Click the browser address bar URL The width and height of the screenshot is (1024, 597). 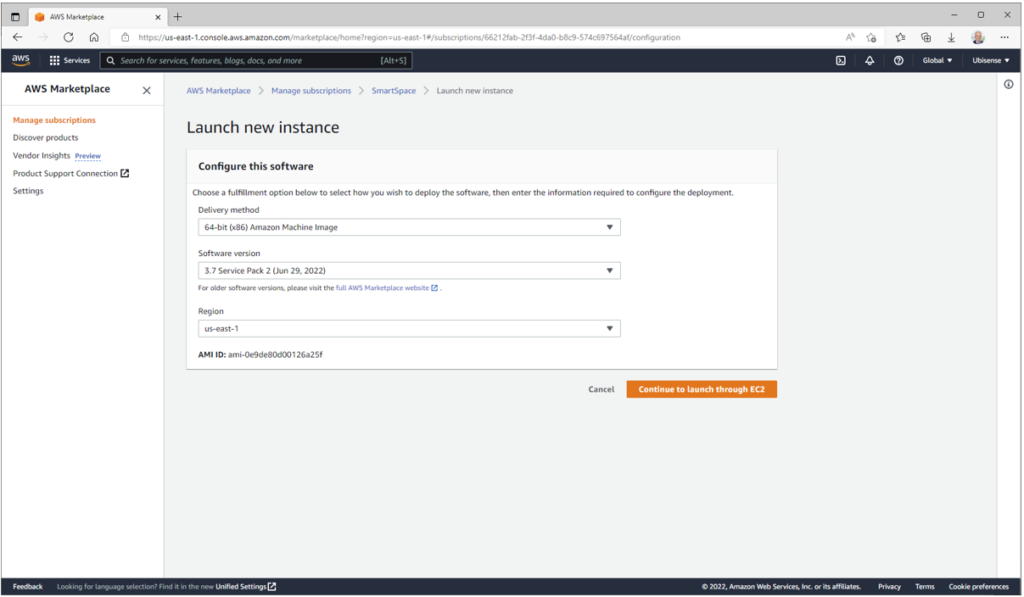[409, 37]
